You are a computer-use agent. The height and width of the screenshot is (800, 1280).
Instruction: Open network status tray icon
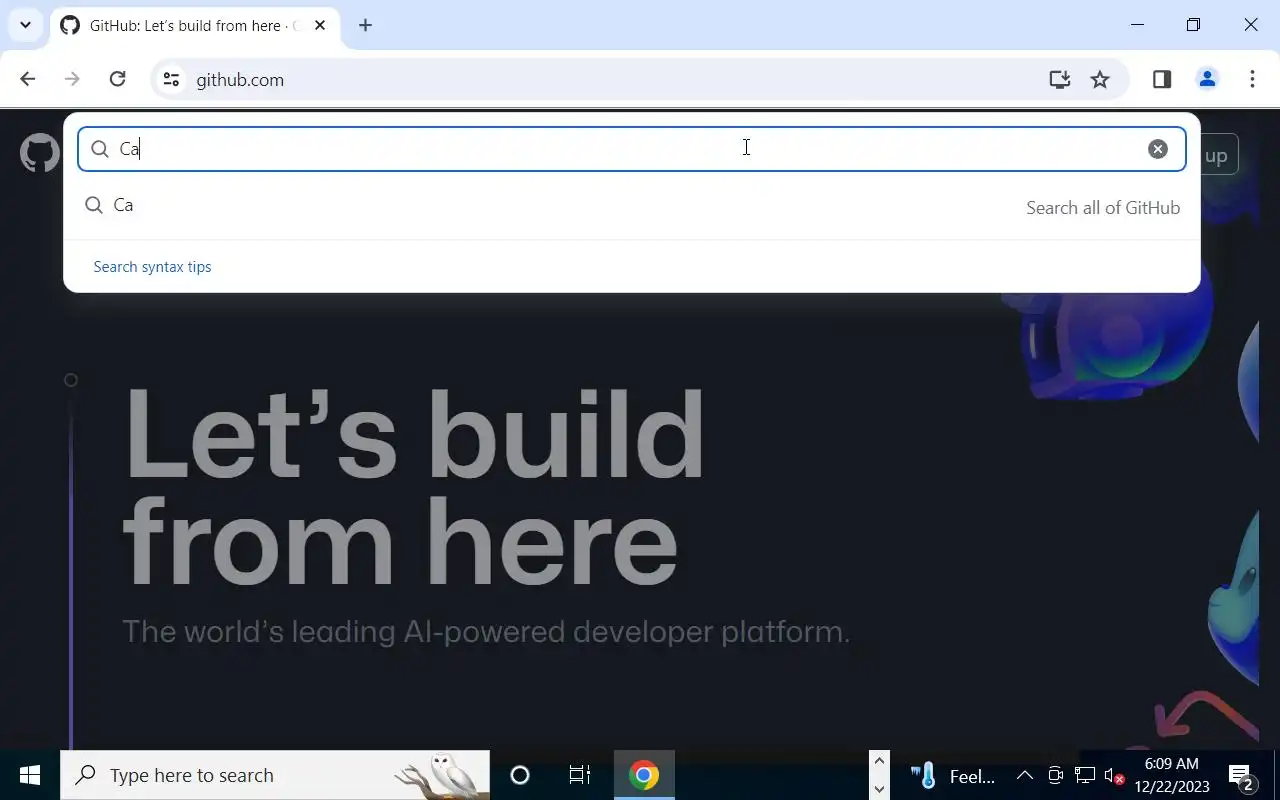click(x=1085, y=775)
